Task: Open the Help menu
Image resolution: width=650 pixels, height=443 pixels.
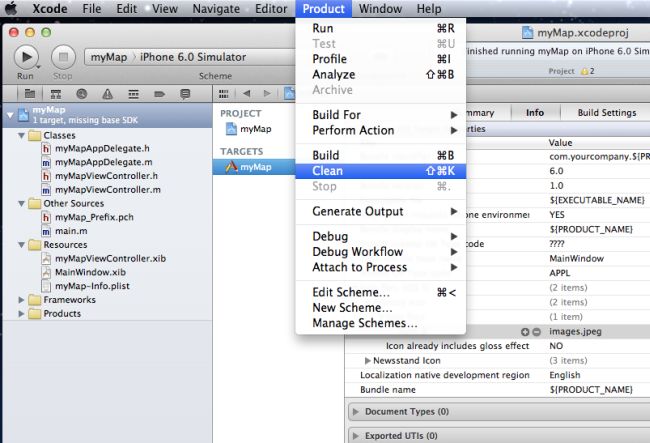Action: (x=429, y=9)
